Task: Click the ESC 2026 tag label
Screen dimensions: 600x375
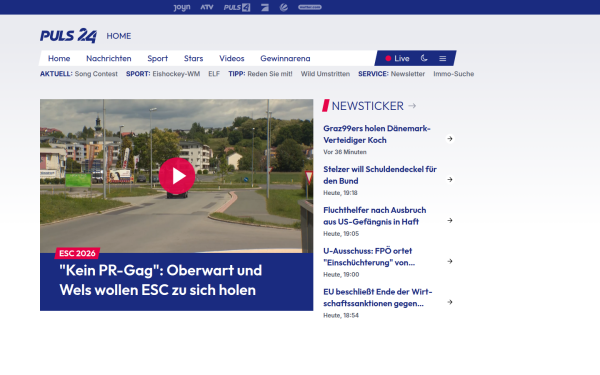Action: (x=77, y=253)
